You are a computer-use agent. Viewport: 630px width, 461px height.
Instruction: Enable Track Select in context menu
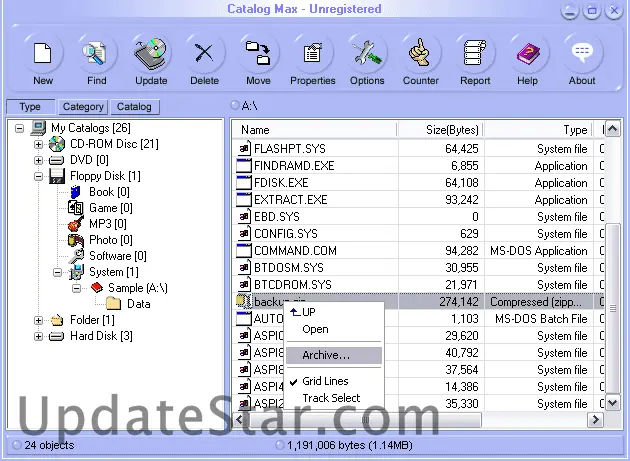point(333,398)
